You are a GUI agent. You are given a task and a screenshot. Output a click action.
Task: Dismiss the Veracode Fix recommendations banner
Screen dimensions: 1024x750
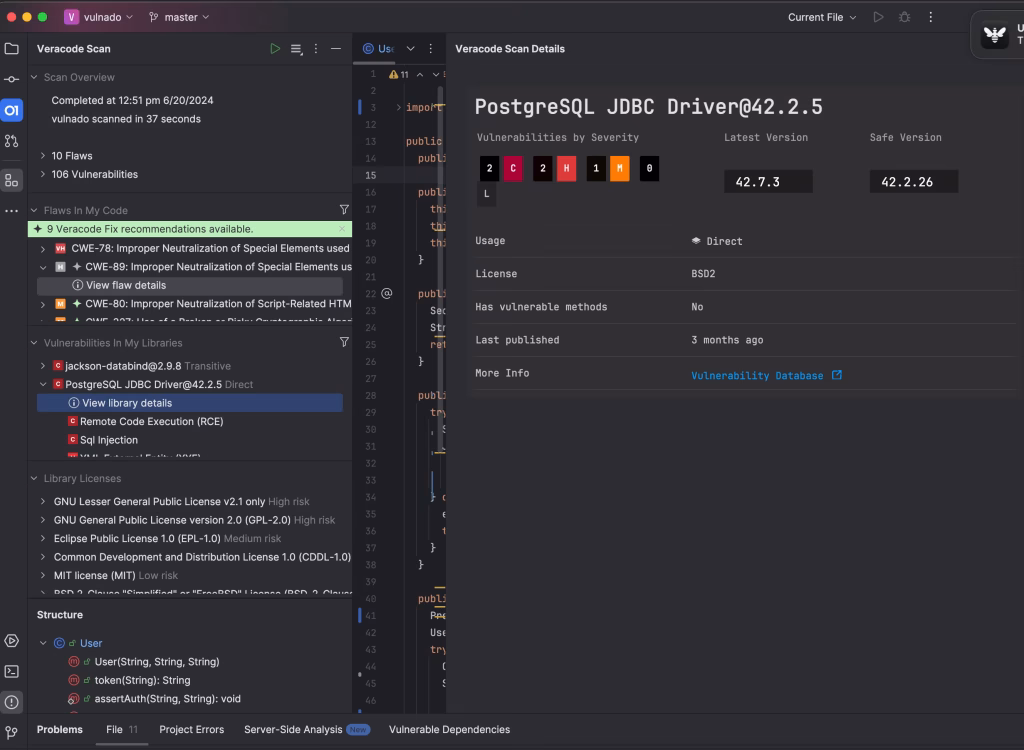tap(342, 229)
